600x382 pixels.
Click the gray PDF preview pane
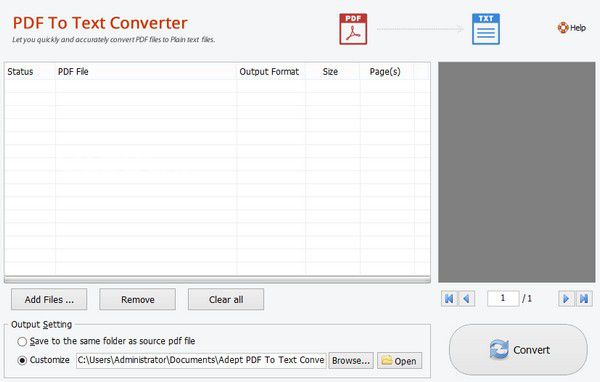(517, 172)
